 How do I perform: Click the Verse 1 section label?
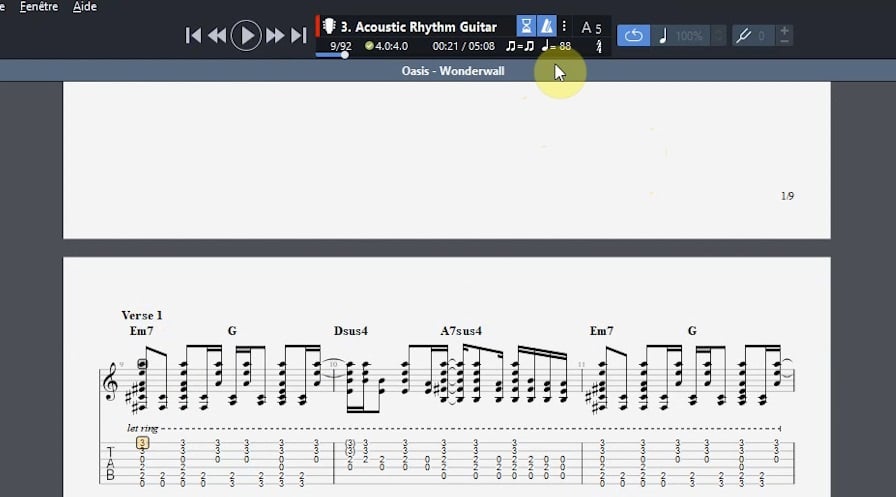click(142, 315)
